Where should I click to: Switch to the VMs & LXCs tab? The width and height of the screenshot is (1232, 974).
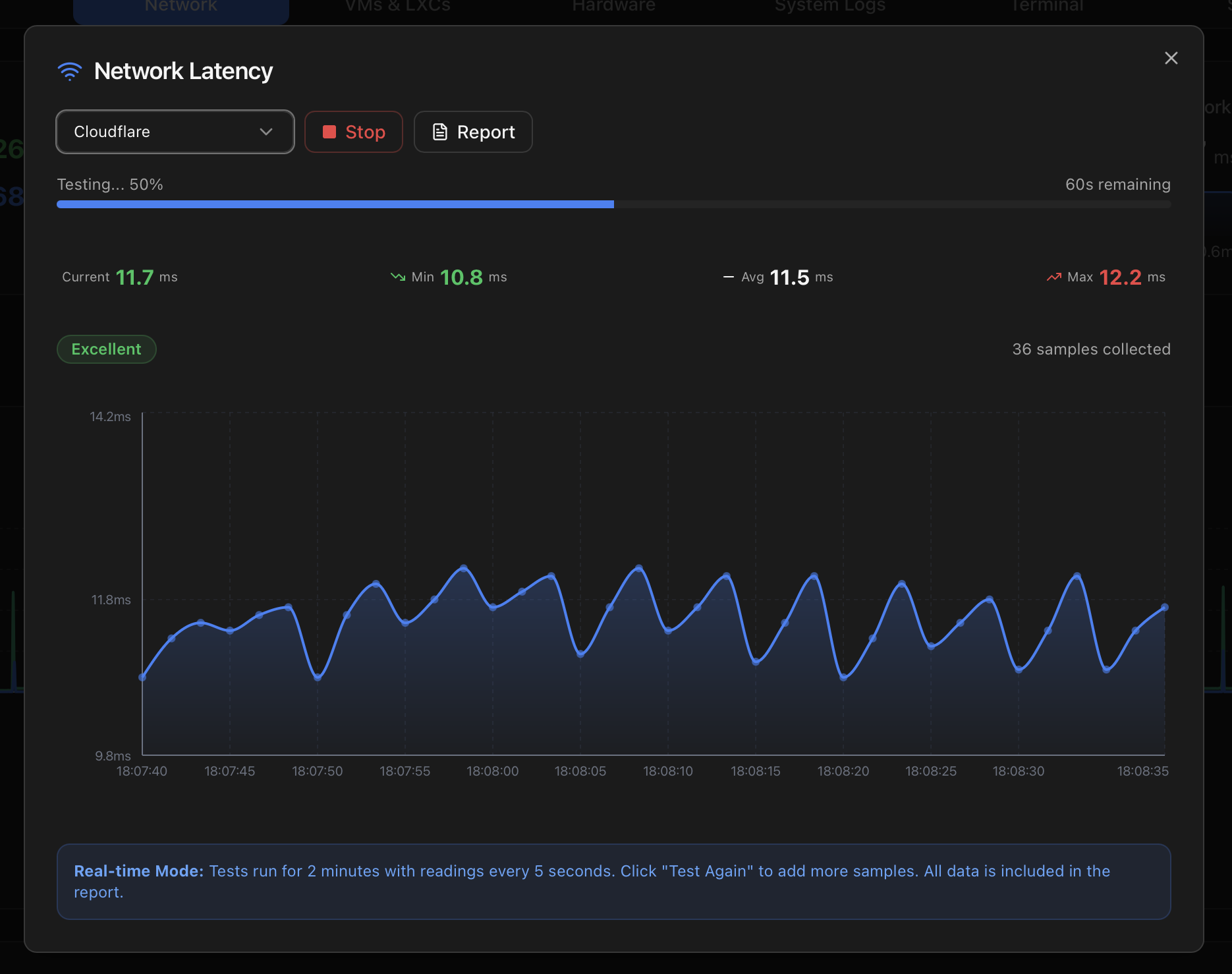(398, 7)
